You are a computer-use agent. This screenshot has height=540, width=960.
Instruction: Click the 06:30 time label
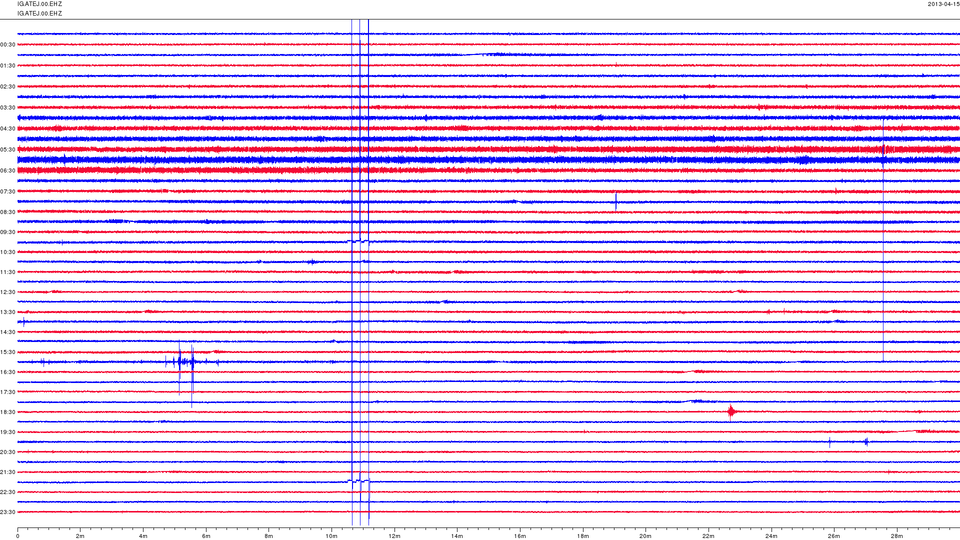pyautogui.click(x=8, y=171)
